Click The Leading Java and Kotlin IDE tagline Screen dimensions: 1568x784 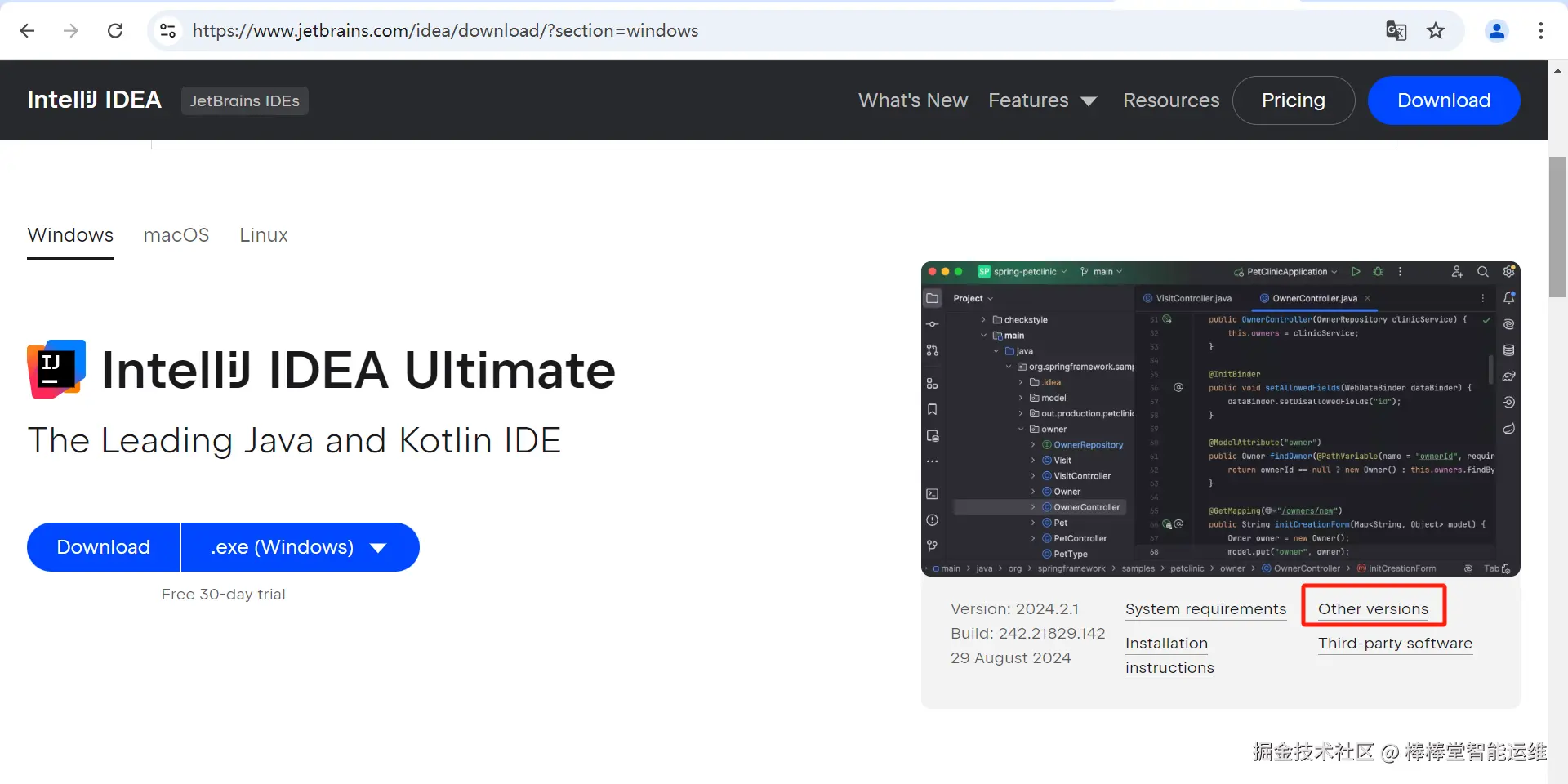click(294, 441)
